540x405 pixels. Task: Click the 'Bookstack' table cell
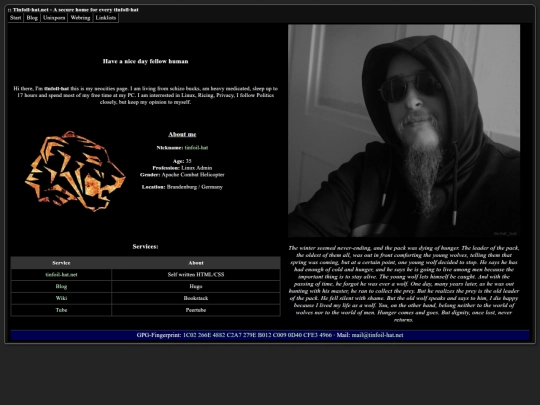coord(196,298)
